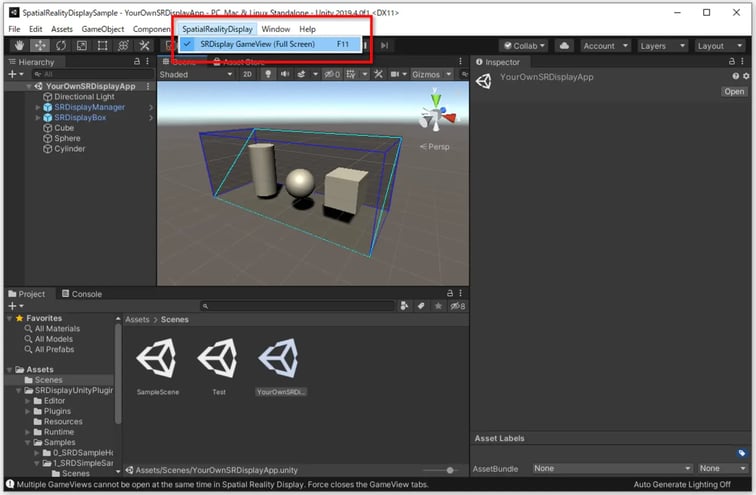Toggle scene effects skybox icon
This screenshot has width=756, height=495.
click(x=302, y=74)
